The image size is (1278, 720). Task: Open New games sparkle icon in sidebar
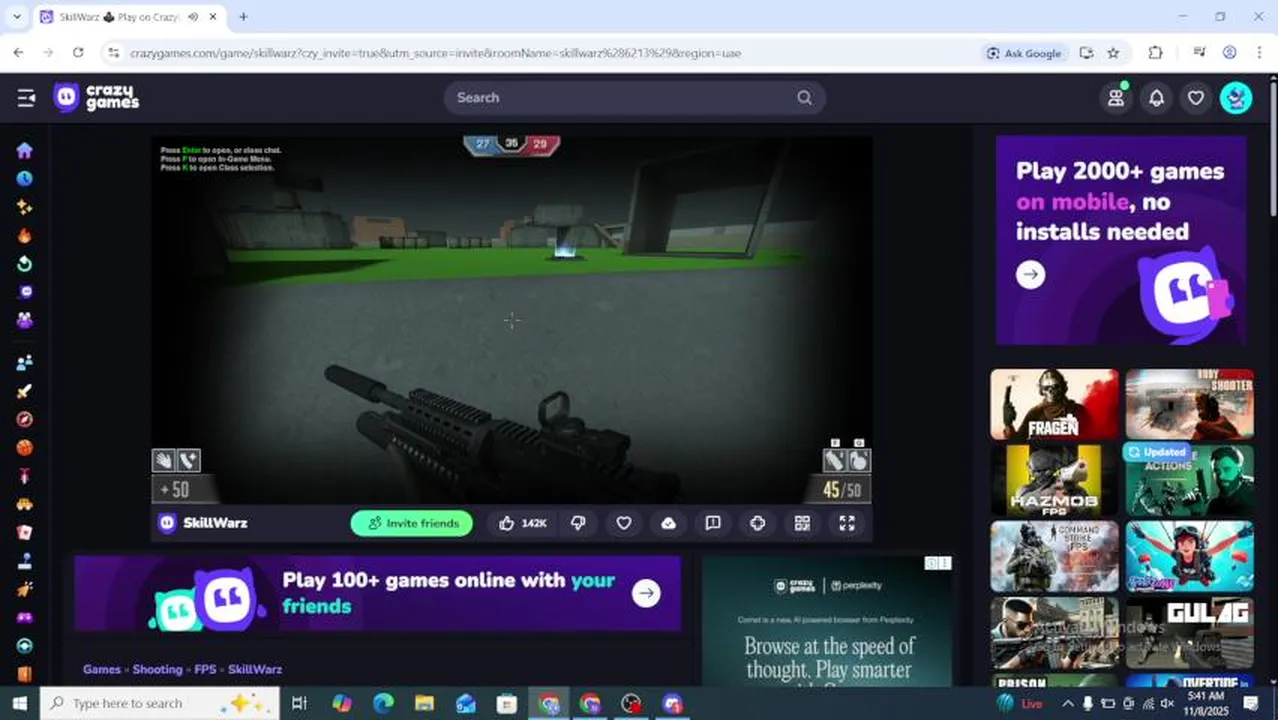point(24,207)
